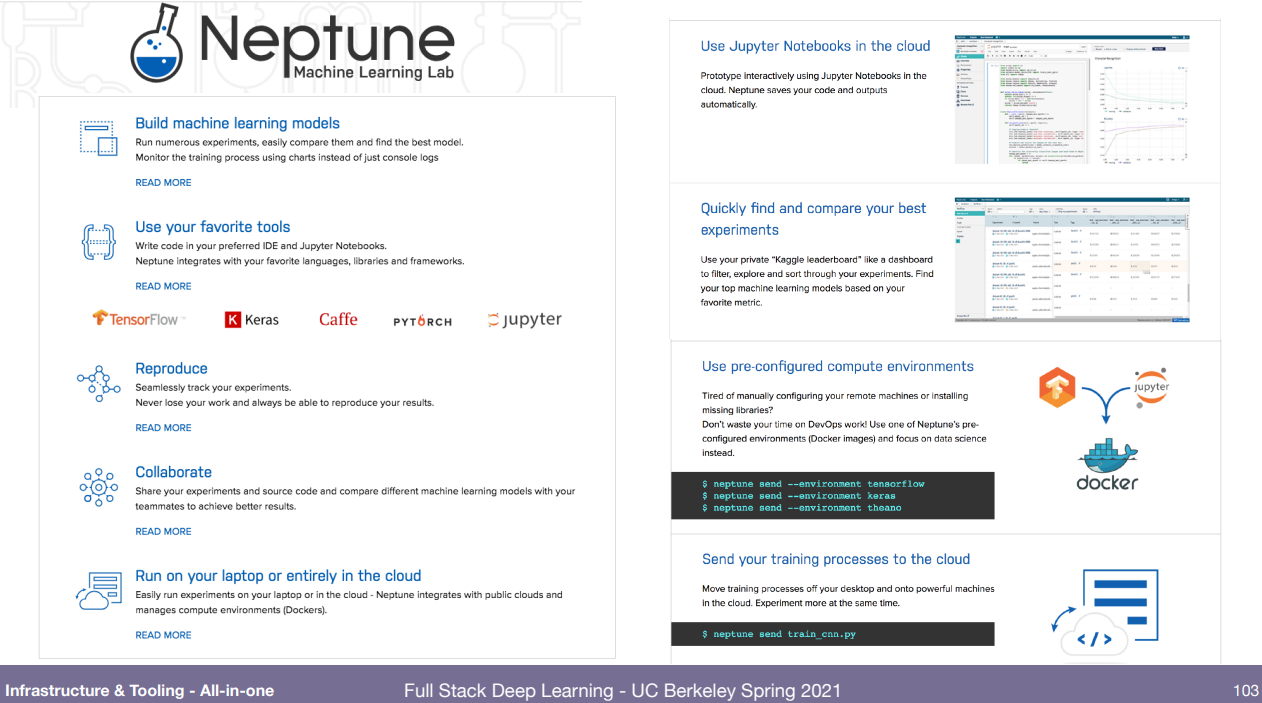The height and width of the screenshot is (703, 1262).
Task: Click the Use your favorite tools heading
Action: point(213,227)
